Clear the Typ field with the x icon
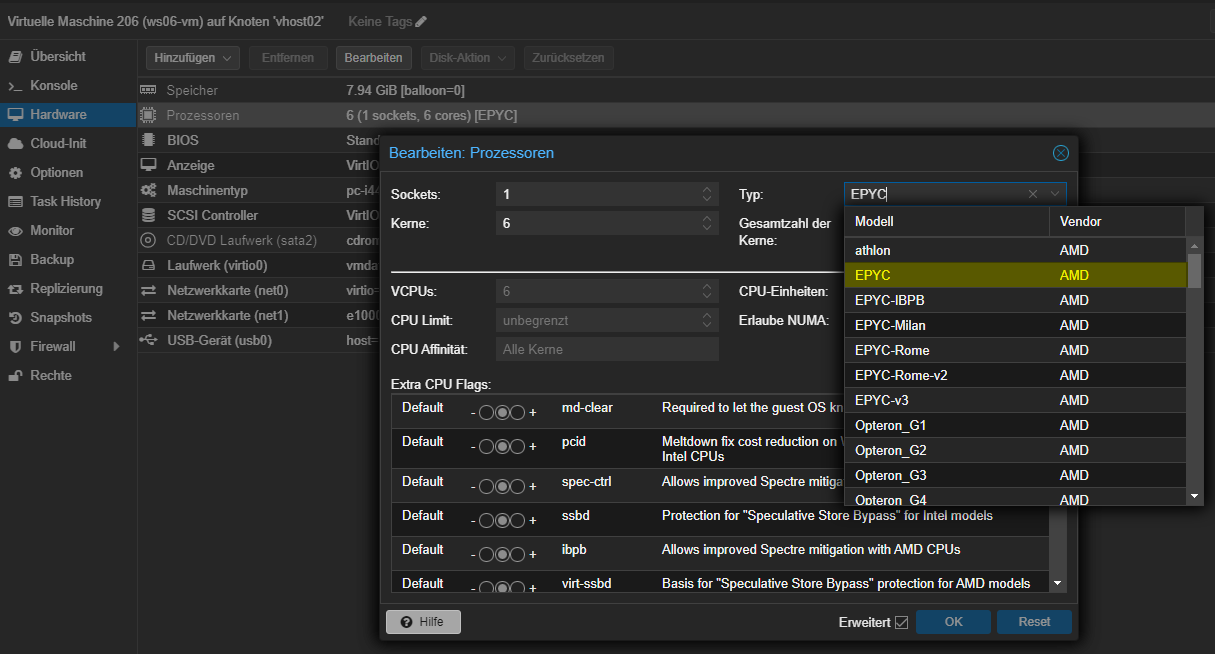Screen dimensions: 1215x654 [x=1033, y=194]
